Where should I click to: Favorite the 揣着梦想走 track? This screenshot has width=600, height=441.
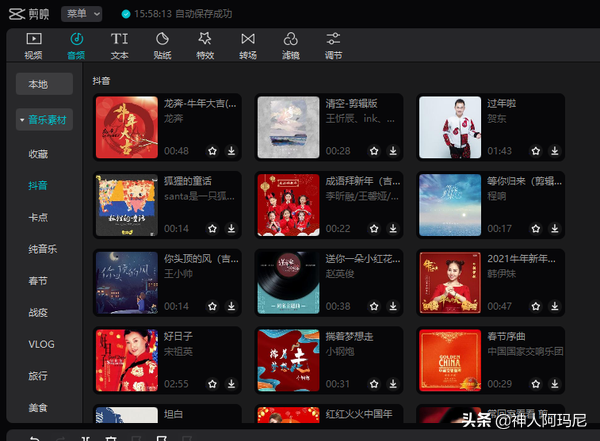(374, 384)
